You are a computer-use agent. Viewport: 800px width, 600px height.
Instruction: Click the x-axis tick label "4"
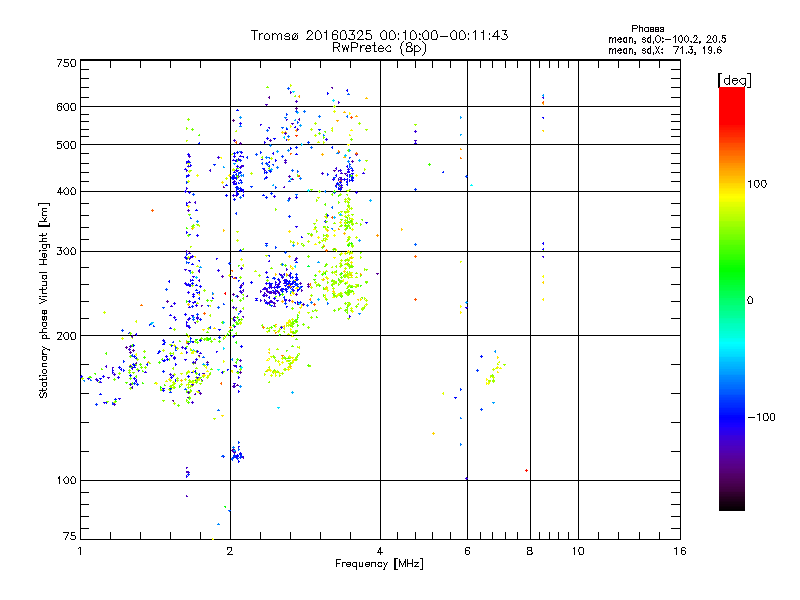[380, 551]
